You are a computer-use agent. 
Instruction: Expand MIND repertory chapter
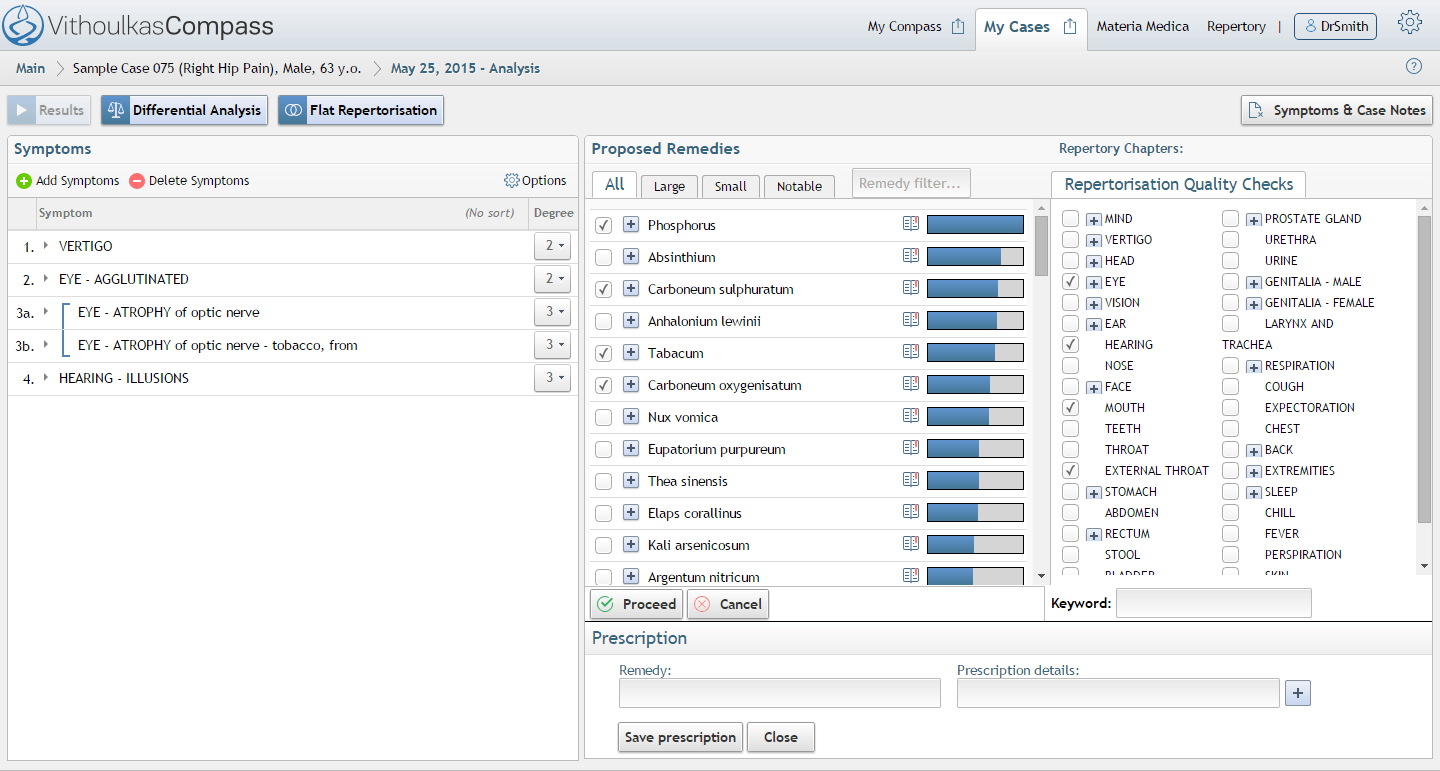1094,220
